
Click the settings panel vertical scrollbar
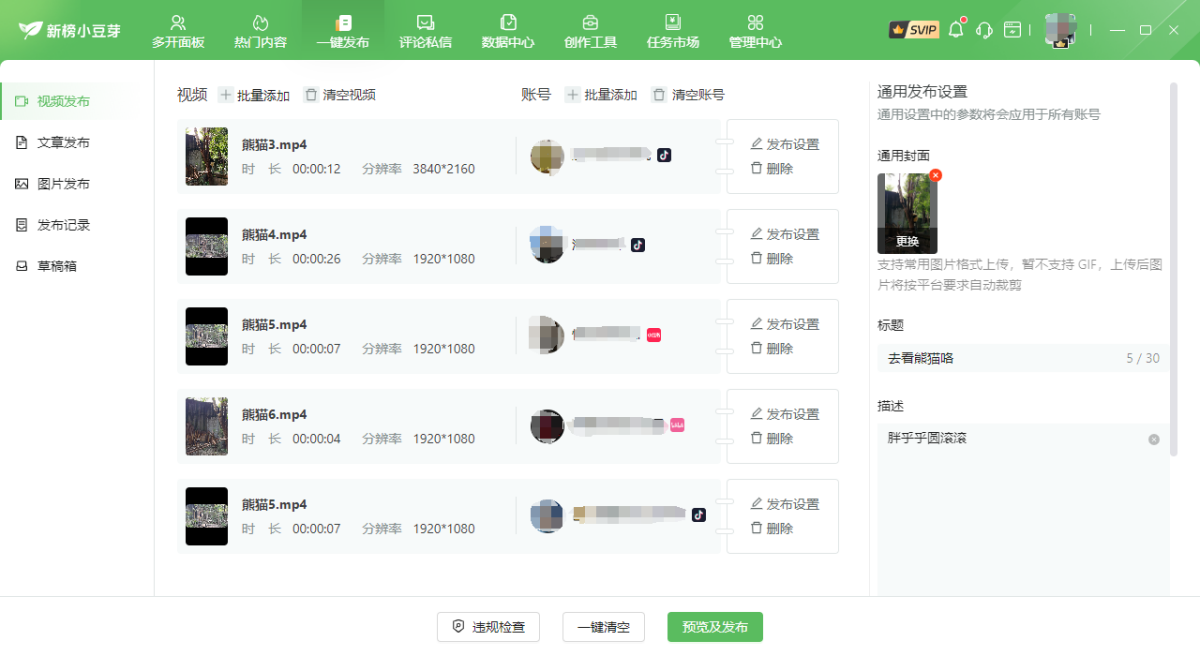1173,270
